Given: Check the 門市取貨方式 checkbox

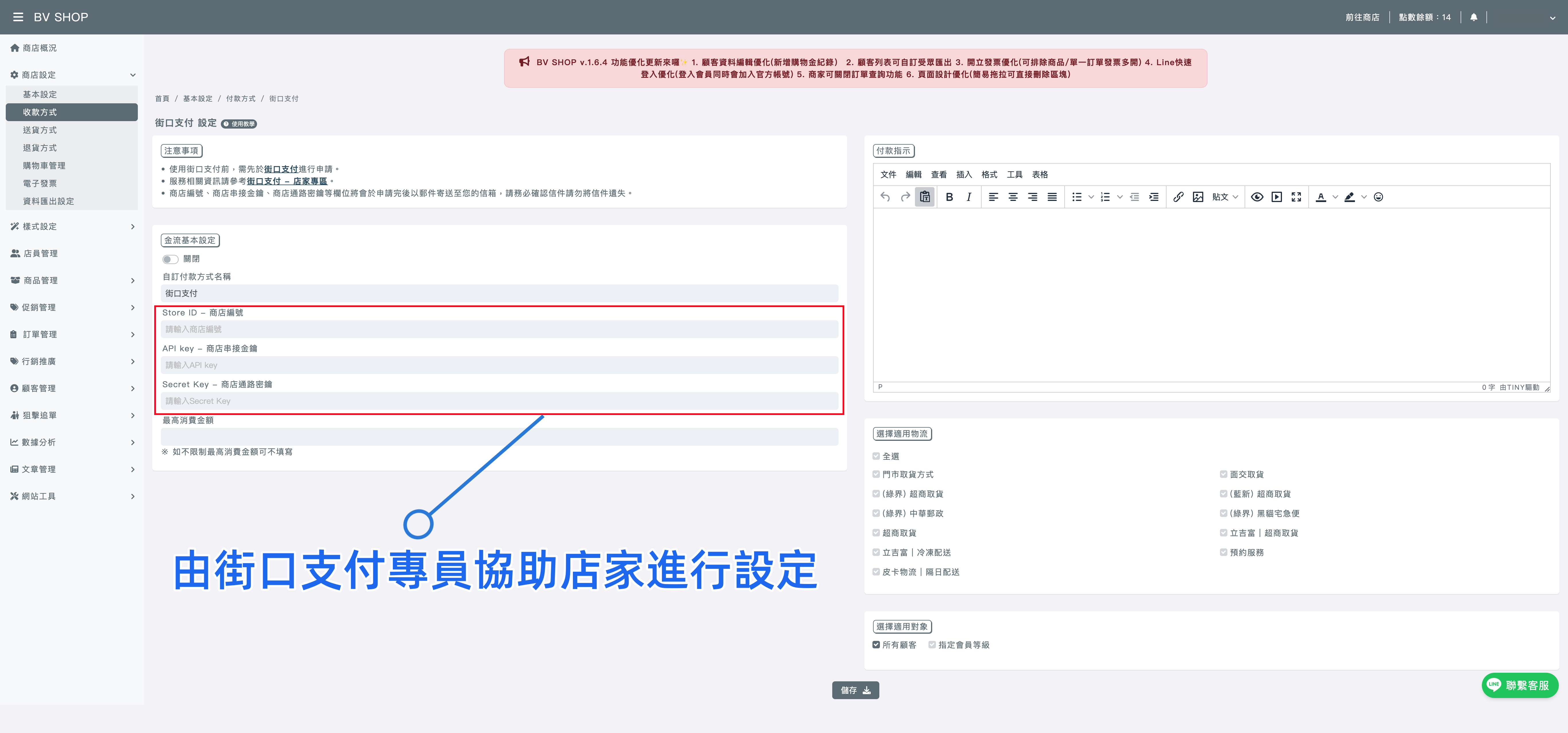Looking at the screenshot, I should 876,474.
